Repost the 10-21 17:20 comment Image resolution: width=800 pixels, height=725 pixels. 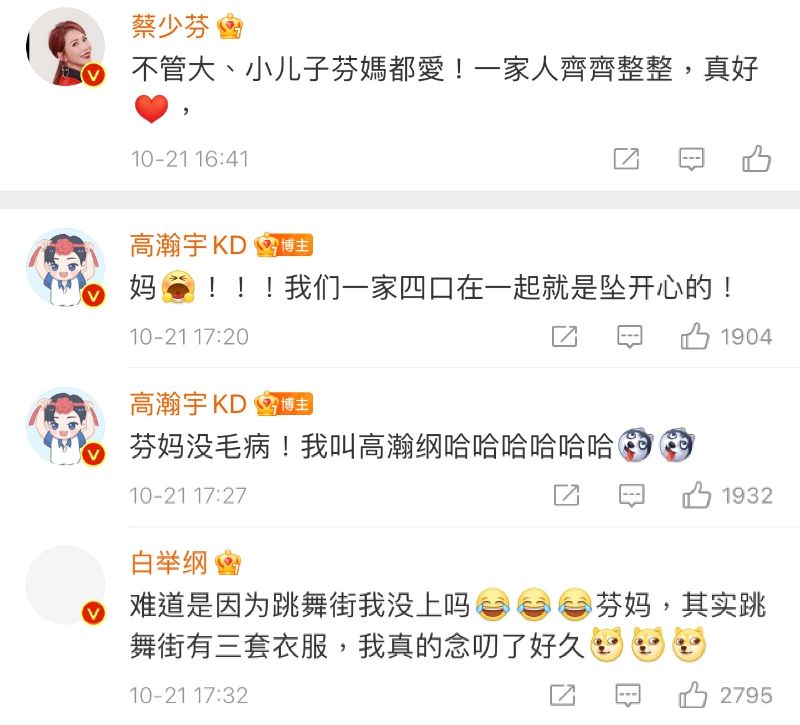point(565,336)
